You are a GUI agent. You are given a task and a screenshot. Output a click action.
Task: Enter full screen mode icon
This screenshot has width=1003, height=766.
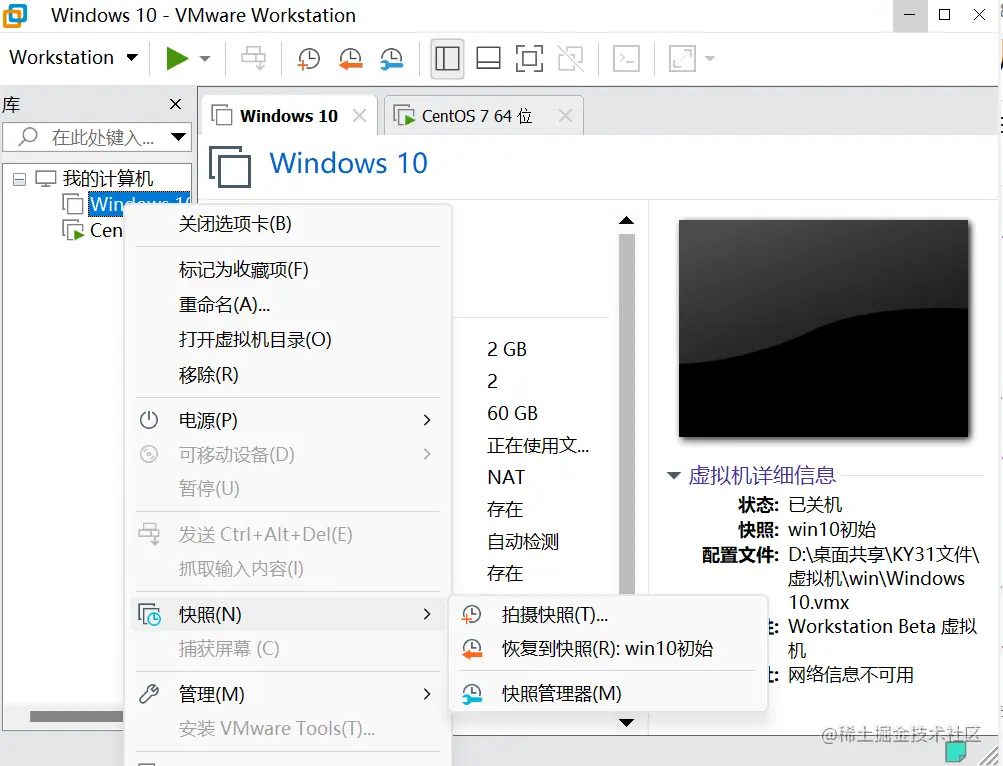pyautogui.click(x=529, y=58)
